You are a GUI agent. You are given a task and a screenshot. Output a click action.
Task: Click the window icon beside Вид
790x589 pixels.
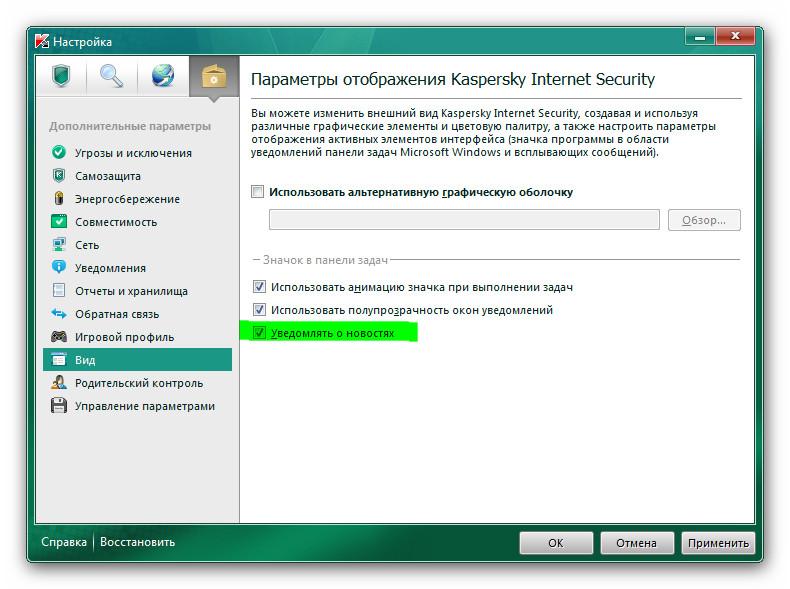tap(59, 359)
